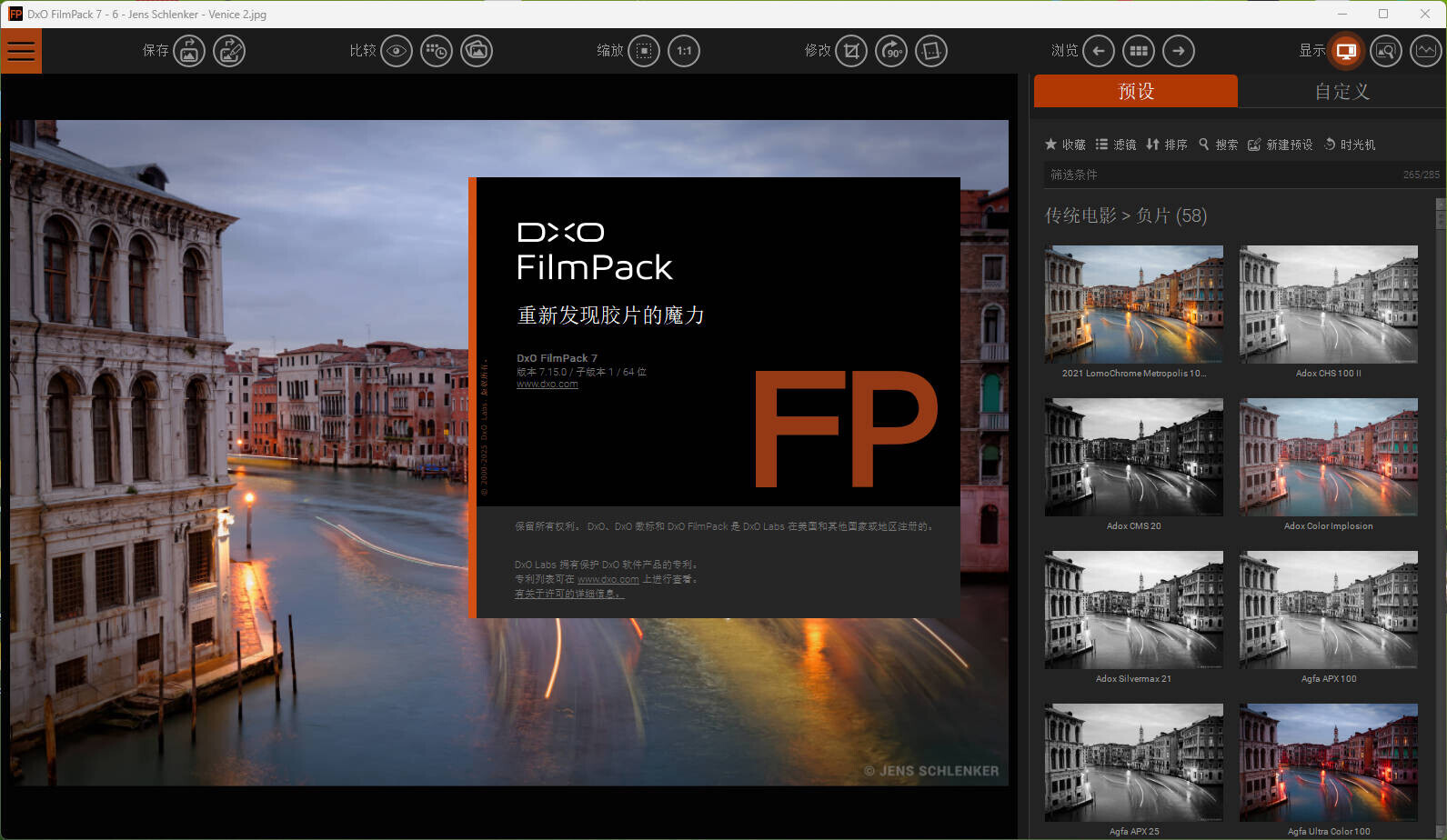Go to next image arrow
The height and width of the screenshot is (840, 1447).
(1179, 51)
